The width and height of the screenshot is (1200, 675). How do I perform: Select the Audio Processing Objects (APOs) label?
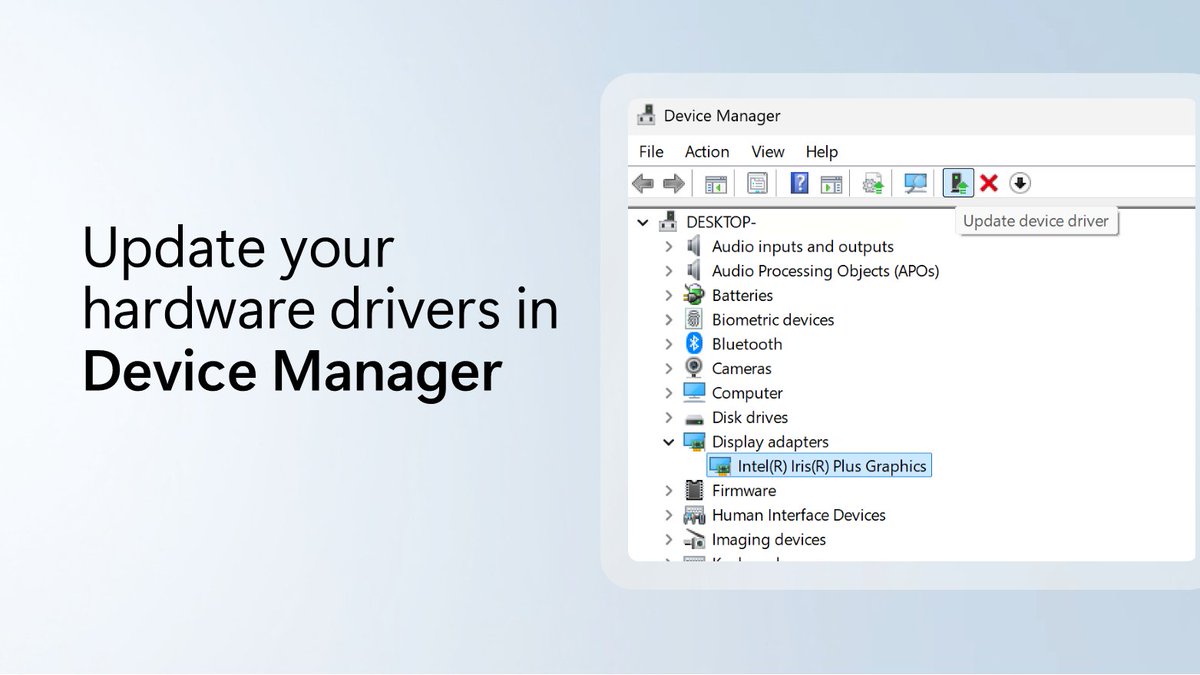click(x=826, y=271)
